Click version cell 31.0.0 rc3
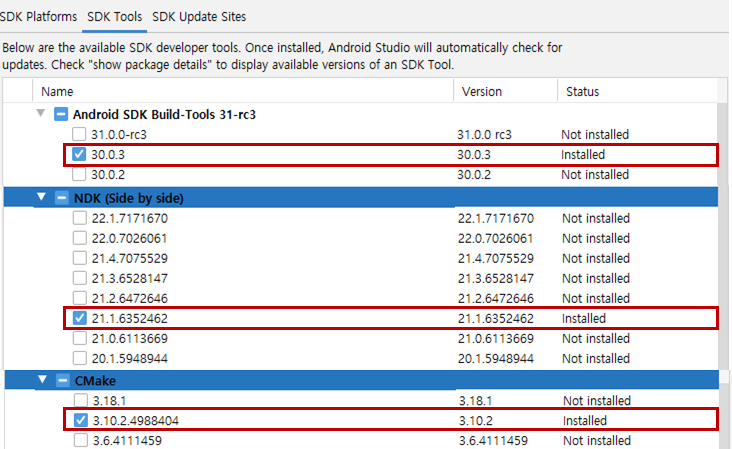Screen dimensions: 732x449 coord(484,135)
